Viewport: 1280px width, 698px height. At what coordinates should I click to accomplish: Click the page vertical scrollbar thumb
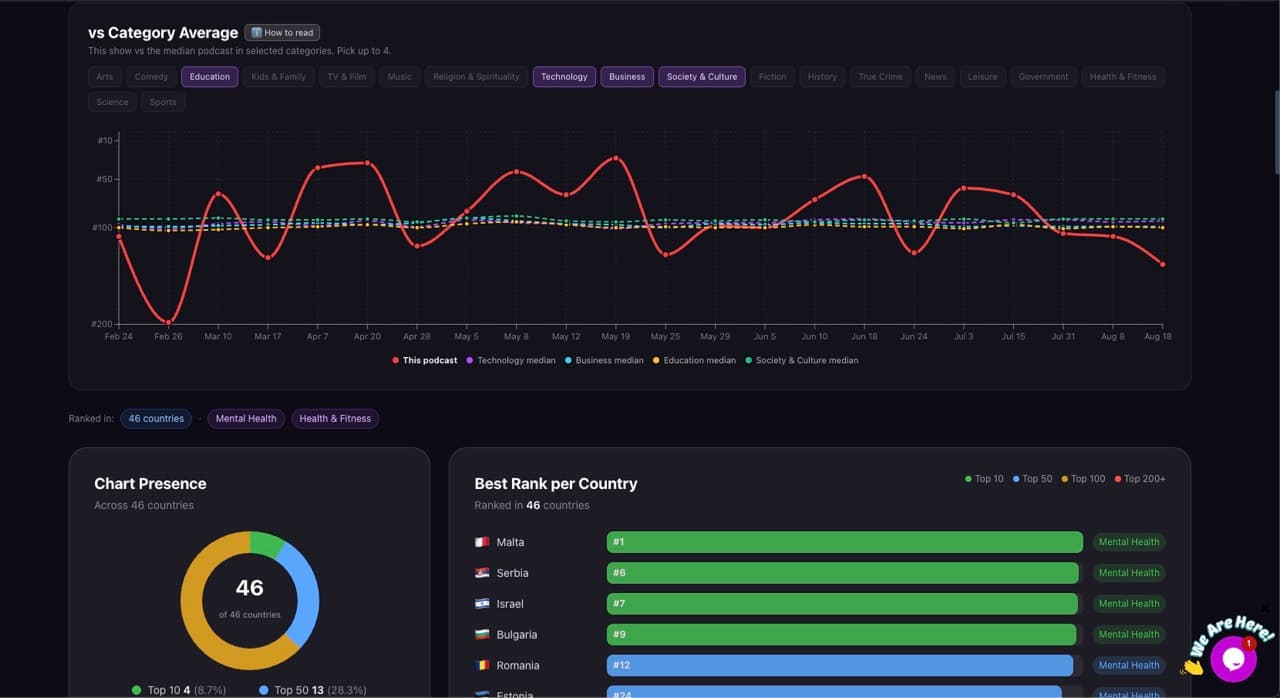[1276, 132]
